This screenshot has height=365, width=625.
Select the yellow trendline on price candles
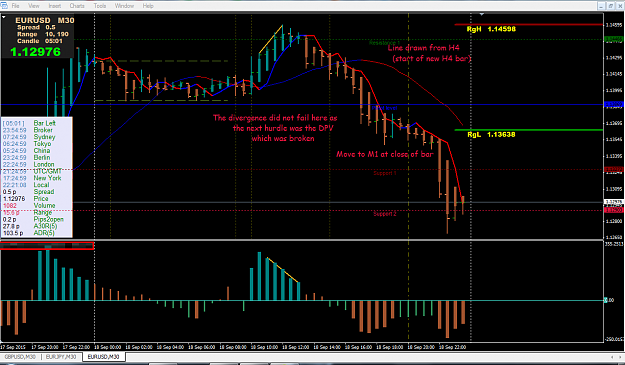pyautogui.click(x=271, y=39)
